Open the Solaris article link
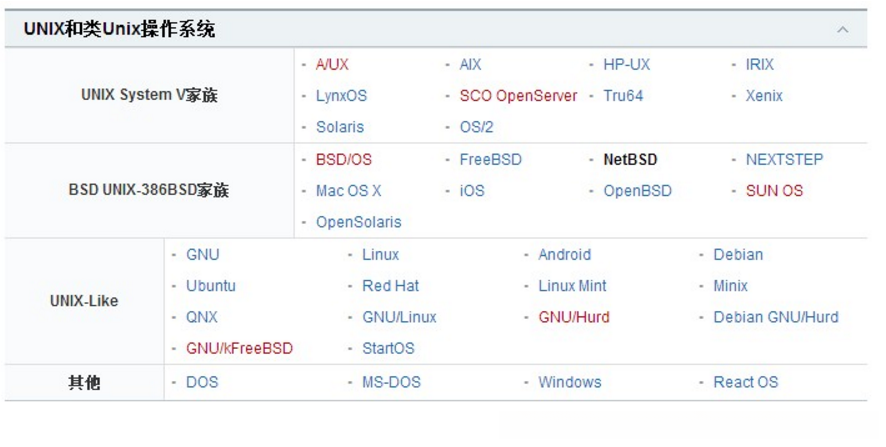 click(x=340, y=127)
